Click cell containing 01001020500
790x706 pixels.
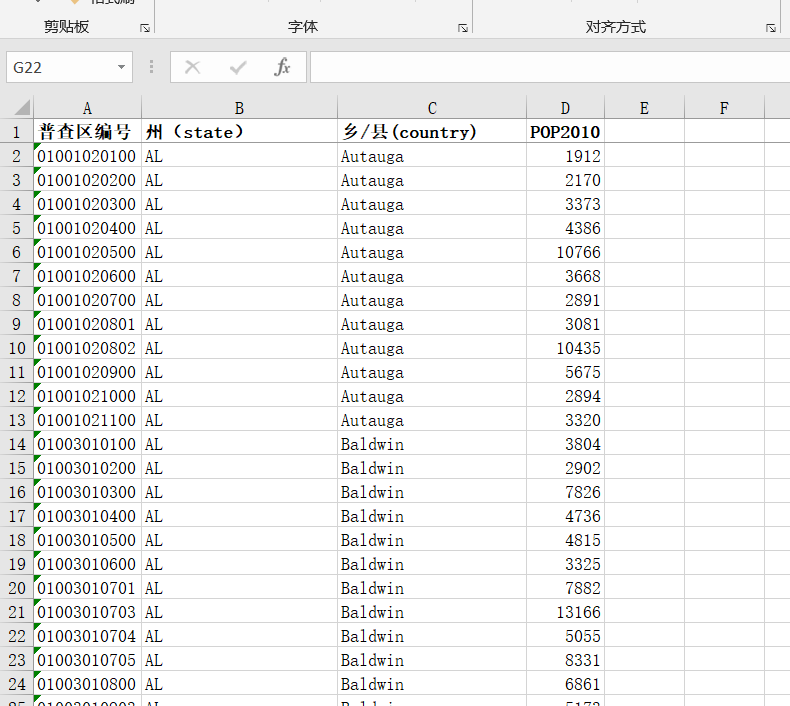pos(87,252)
